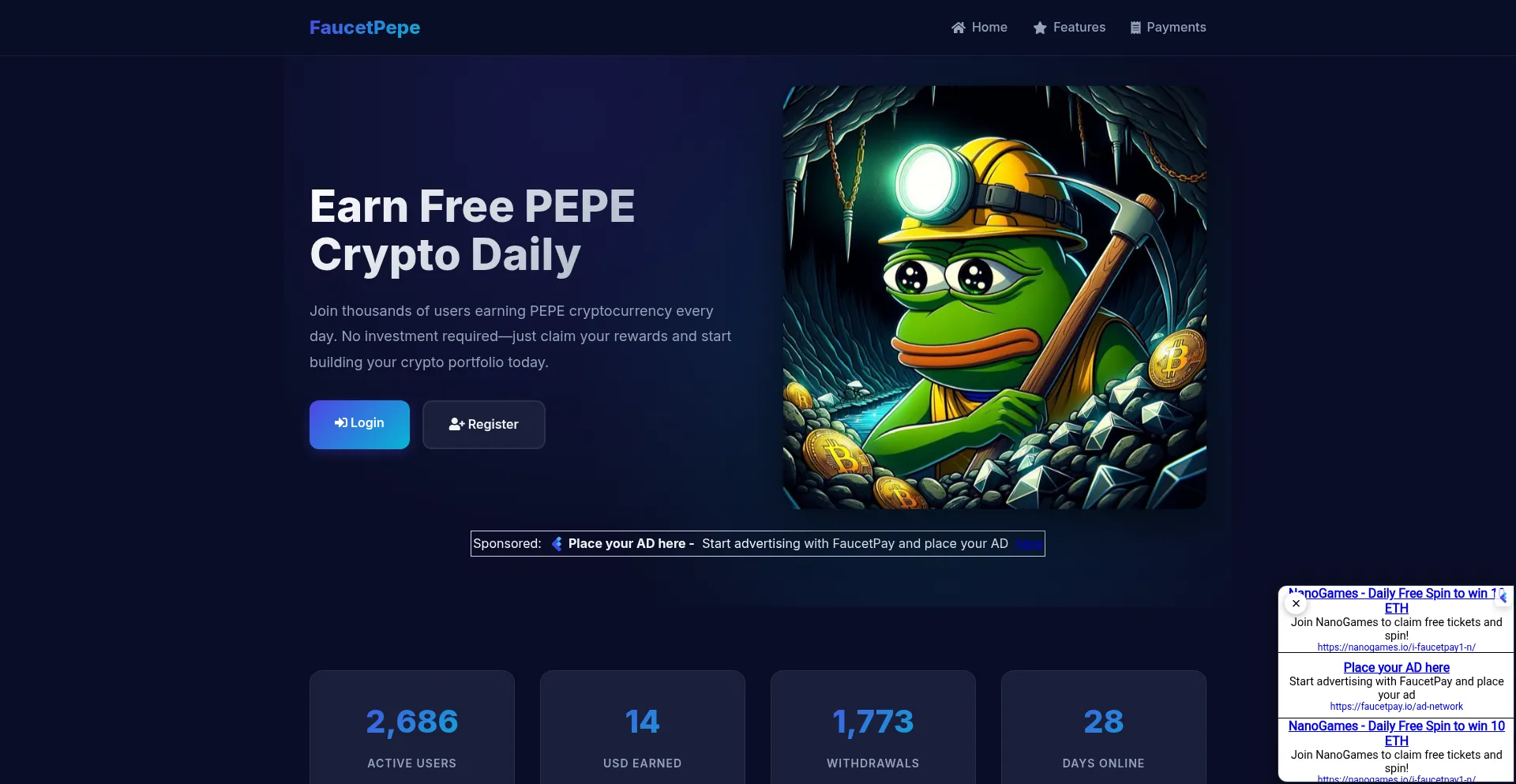Open 'Place your AD here' link in the popup
The height and width of the screenshot is (784, 1516).
(1396, 667)
